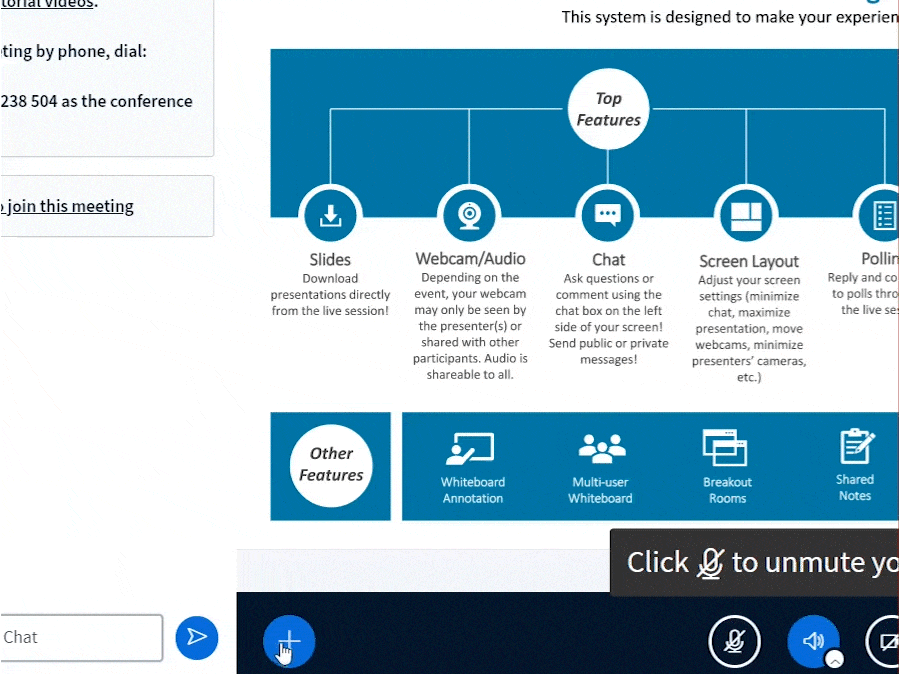Viewport: 900px width, 674px height.
Task: Click the Screen Layout icon
Action: tap(747, 216)
